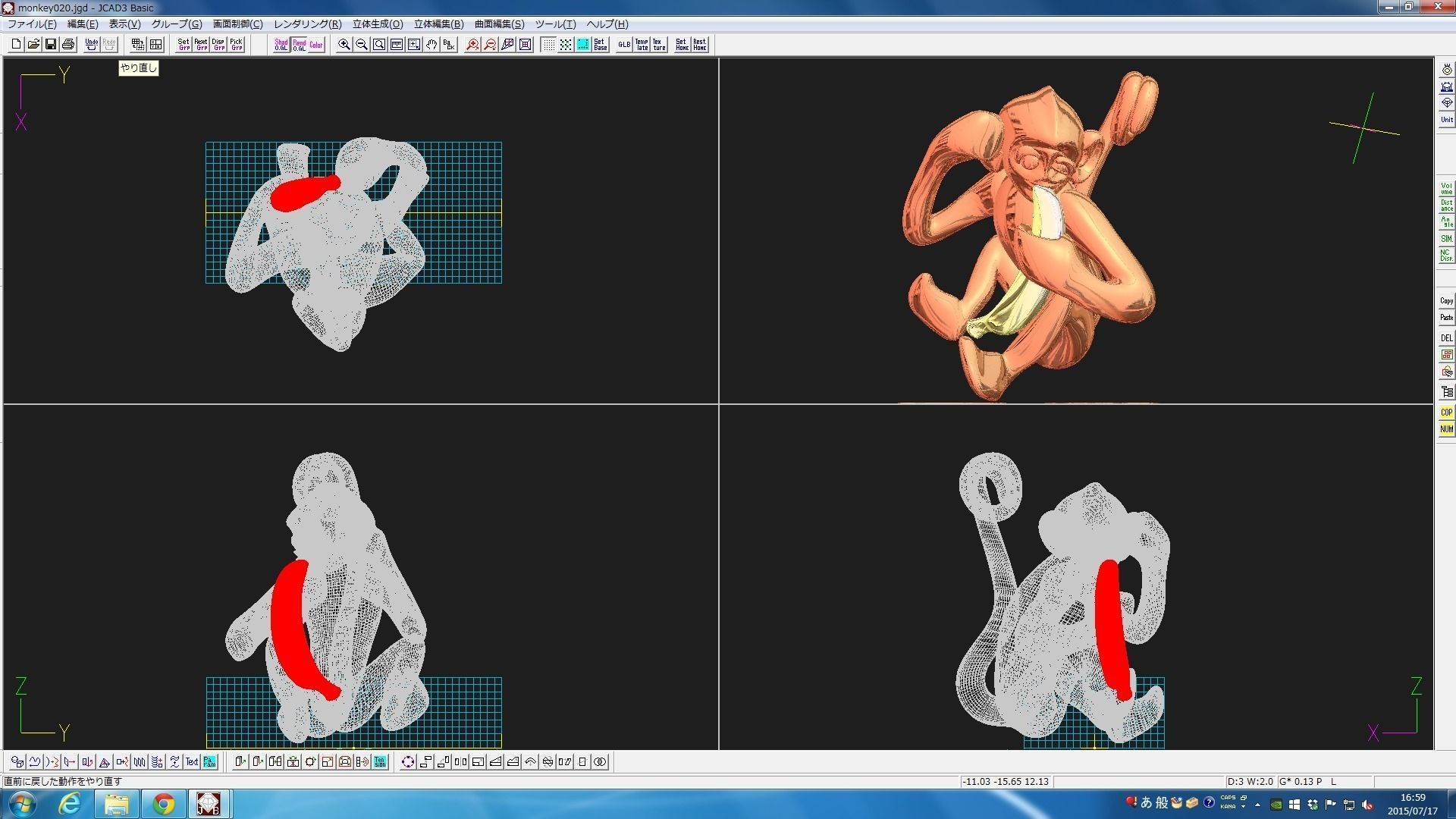Screen dimensions: 1456x819
Task: Toggle the cyan highlighted grid icon
Action: point(583,45)
